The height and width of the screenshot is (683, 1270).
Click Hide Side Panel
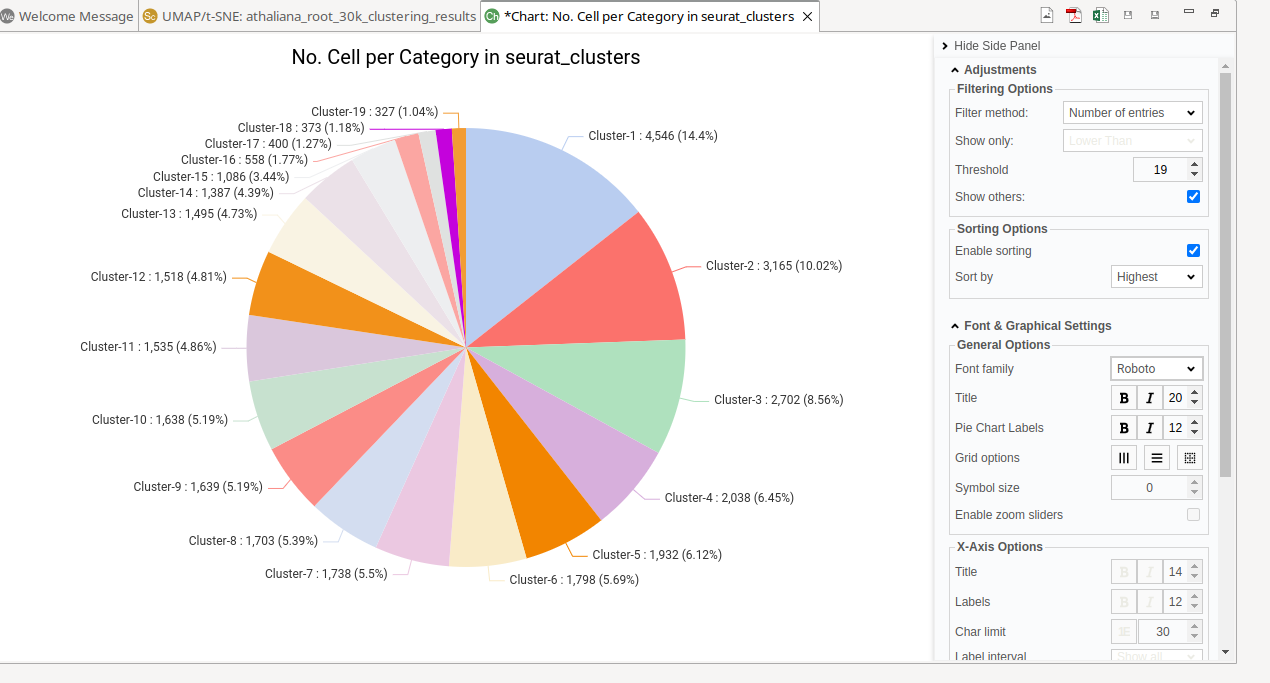(x=996, y=46)
